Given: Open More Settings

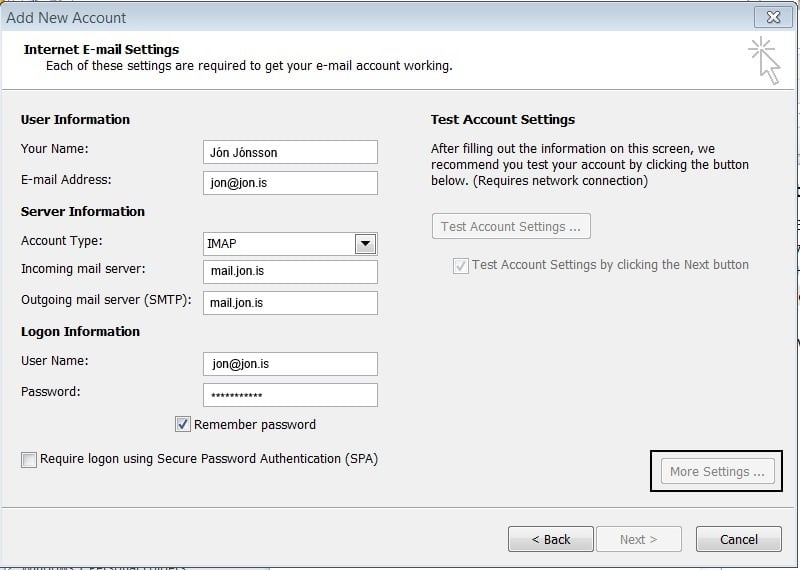Looking at the screenshot, I should coord(717,472).
